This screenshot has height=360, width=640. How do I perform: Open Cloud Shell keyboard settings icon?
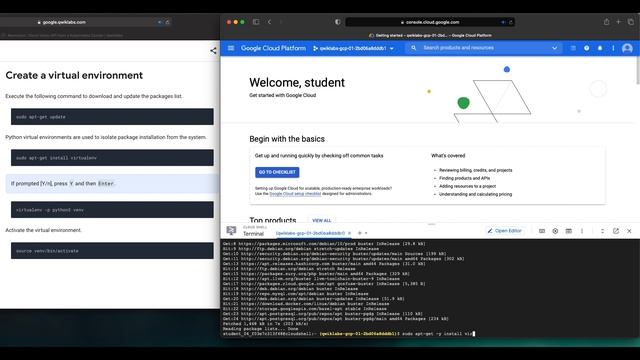pyautogui.click(x=542, y=231)
